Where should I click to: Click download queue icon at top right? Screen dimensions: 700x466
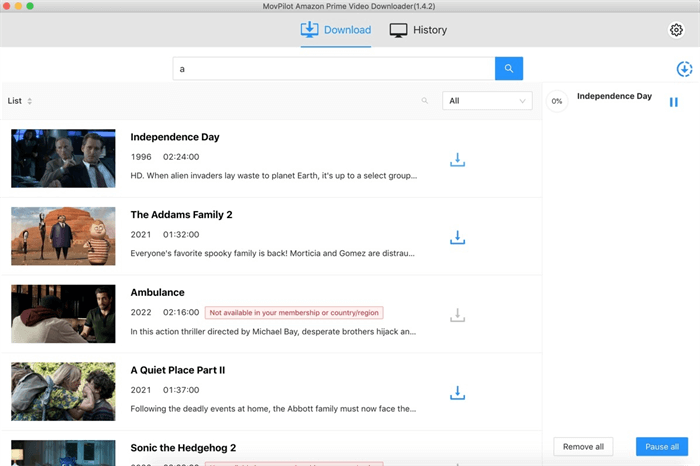(684, 69)
